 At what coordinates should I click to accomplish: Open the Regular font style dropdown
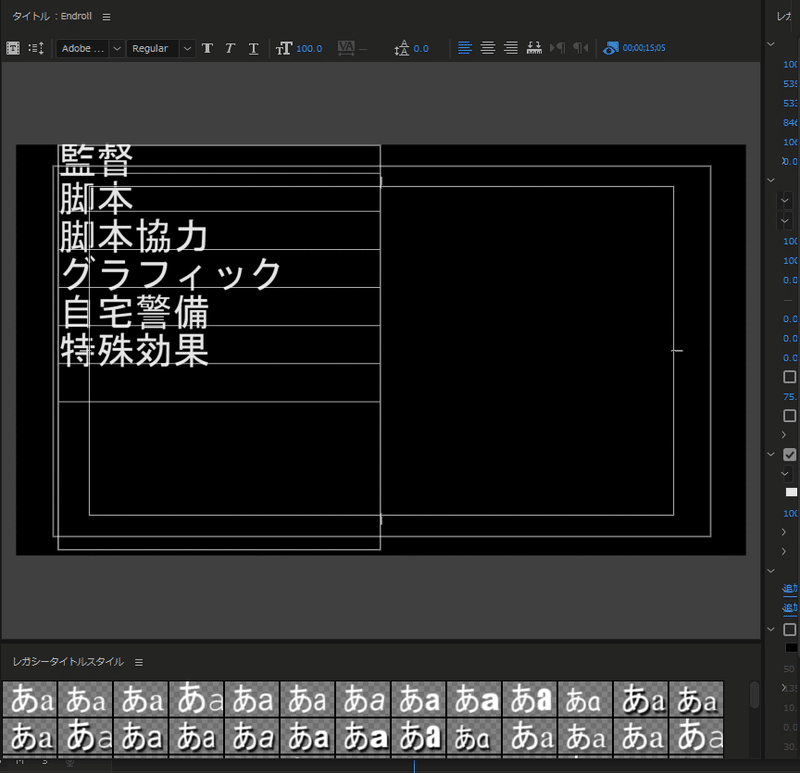pyautogui.click(x=161, y=48)
